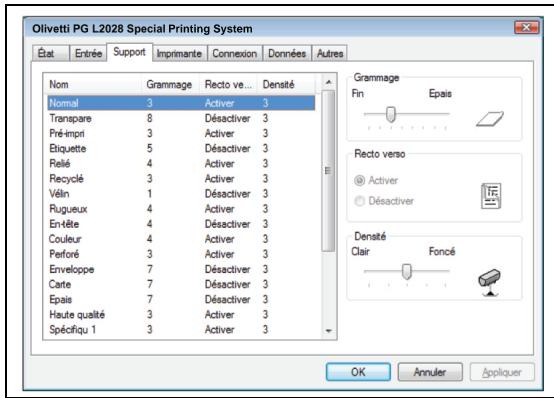Open the Entrée tab

88,54
